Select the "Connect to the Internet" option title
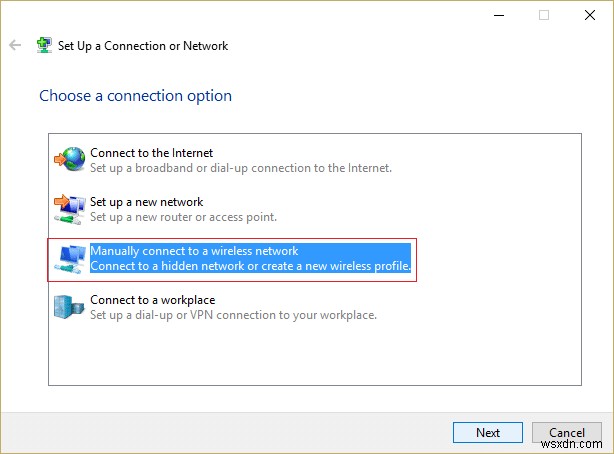 tap(151, 153)
